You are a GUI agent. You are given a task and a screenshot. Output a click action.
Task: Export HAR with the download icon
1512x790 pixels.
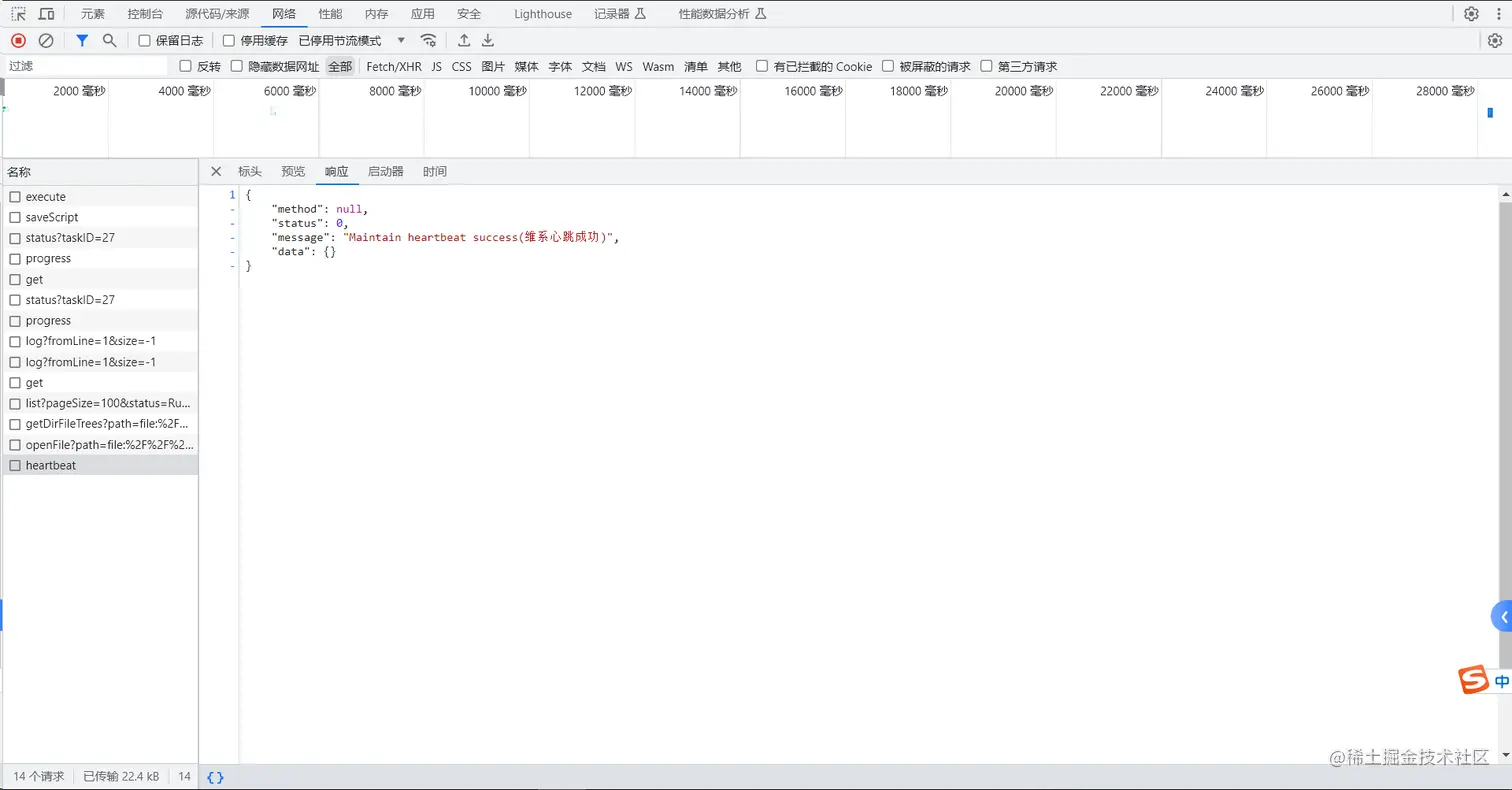pos(488,41)
